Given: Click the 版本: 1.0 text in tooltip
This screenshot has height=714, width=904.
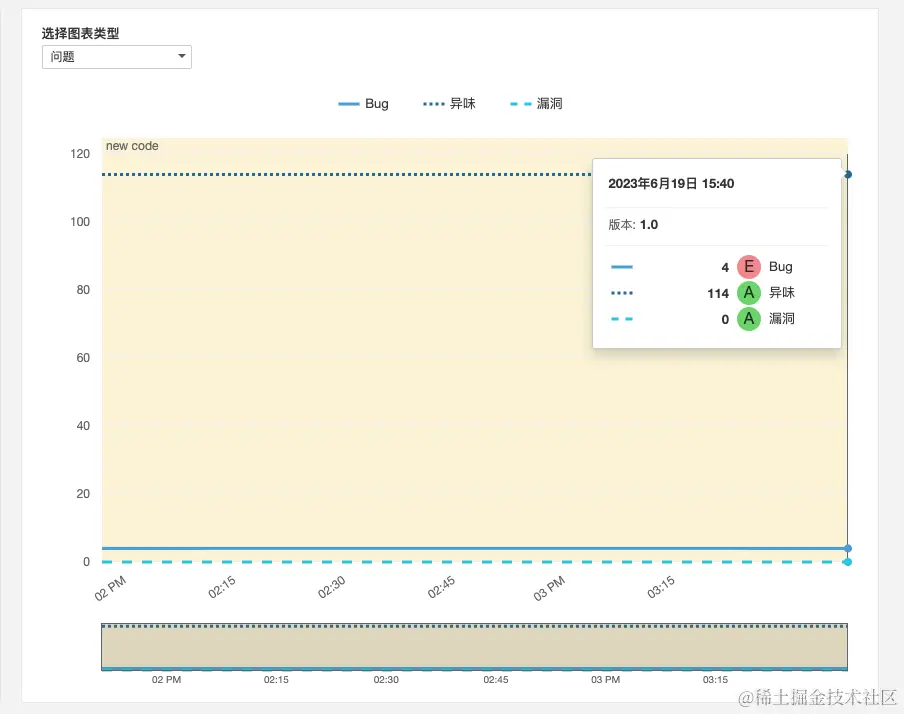Looking at the screenshot, I should coord(633,225).
